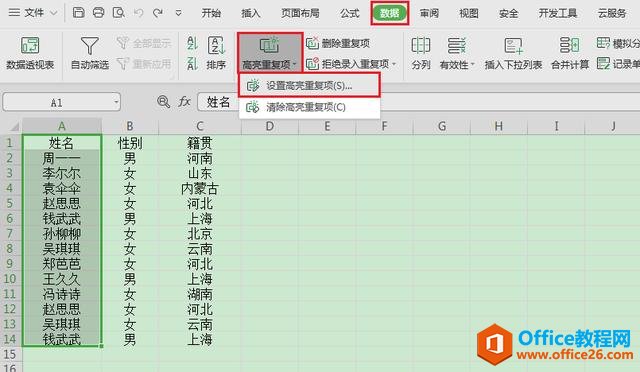Viewport: 640px width, 372px height.
Task: Click cell containing 孙柳柳
Action: (x=62, y=234)
